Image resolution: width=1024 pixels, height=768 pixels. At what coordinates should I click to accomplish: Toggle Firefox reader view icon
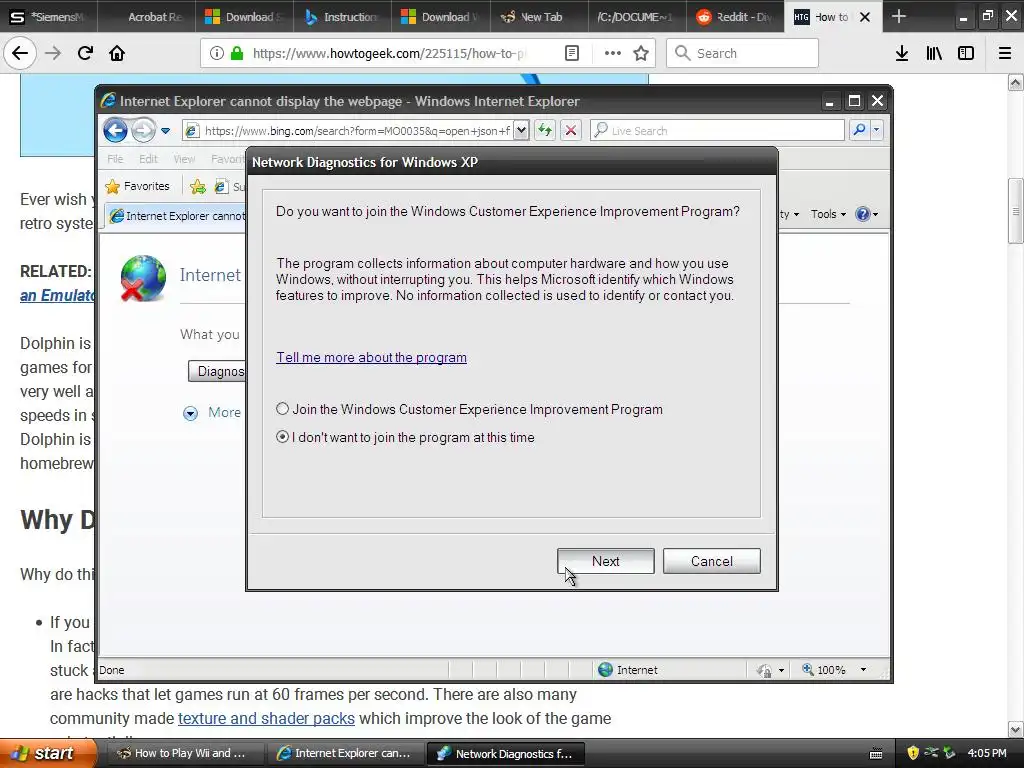571,54
